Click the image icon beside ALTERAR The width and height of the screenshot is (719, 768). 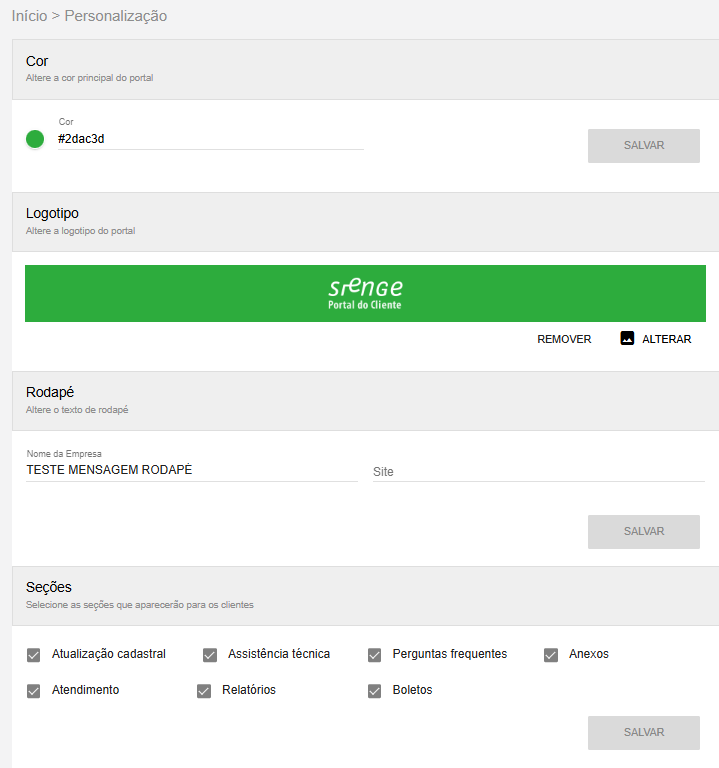pos(627,338)
